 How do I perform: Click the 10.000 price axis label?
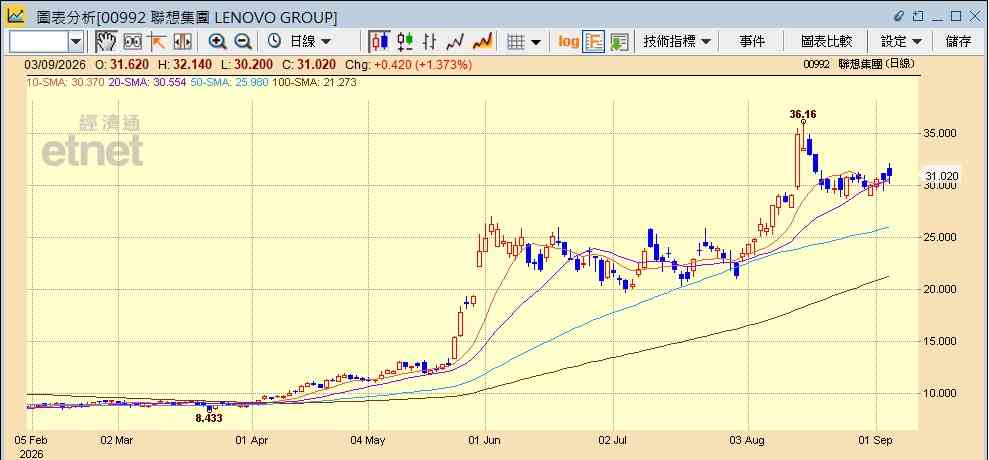tap(940, 393)
